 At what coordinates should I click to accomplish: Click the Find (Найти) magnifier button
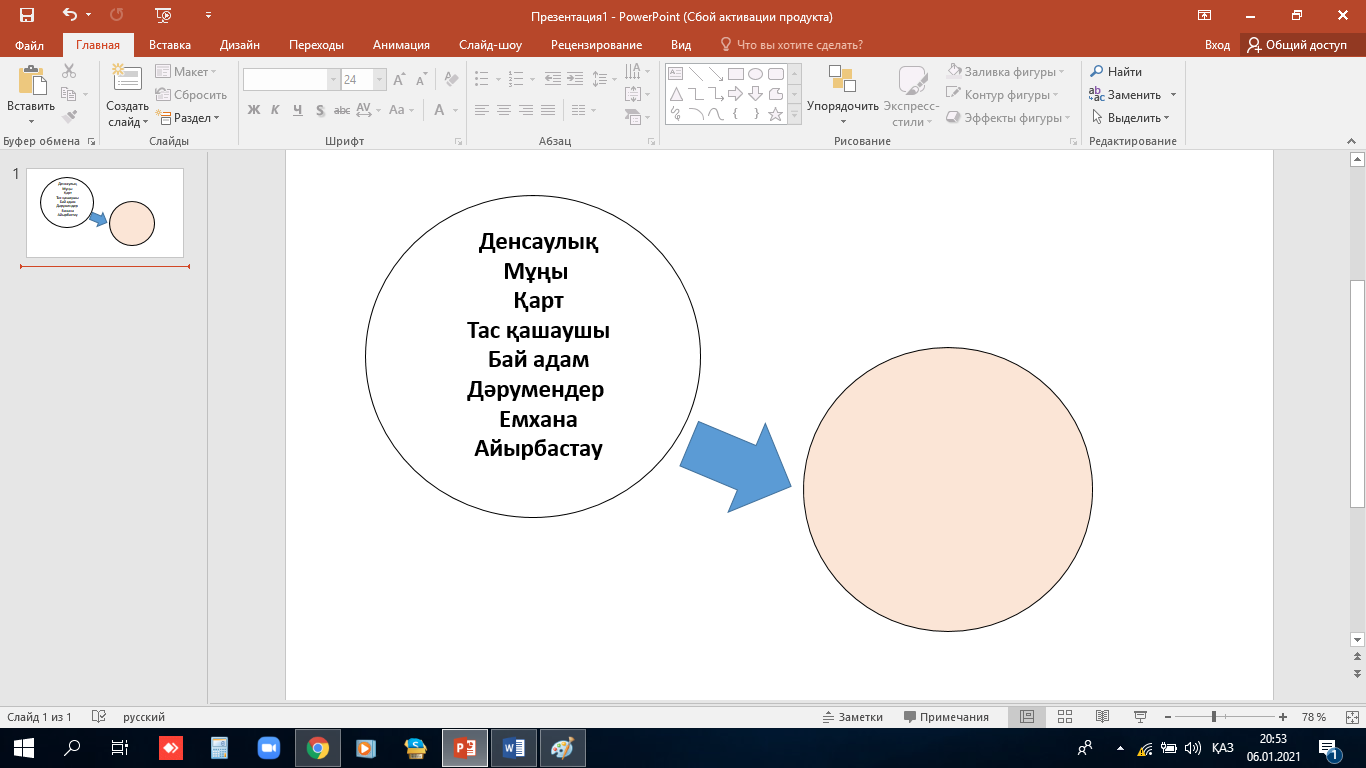(1116, 72)
